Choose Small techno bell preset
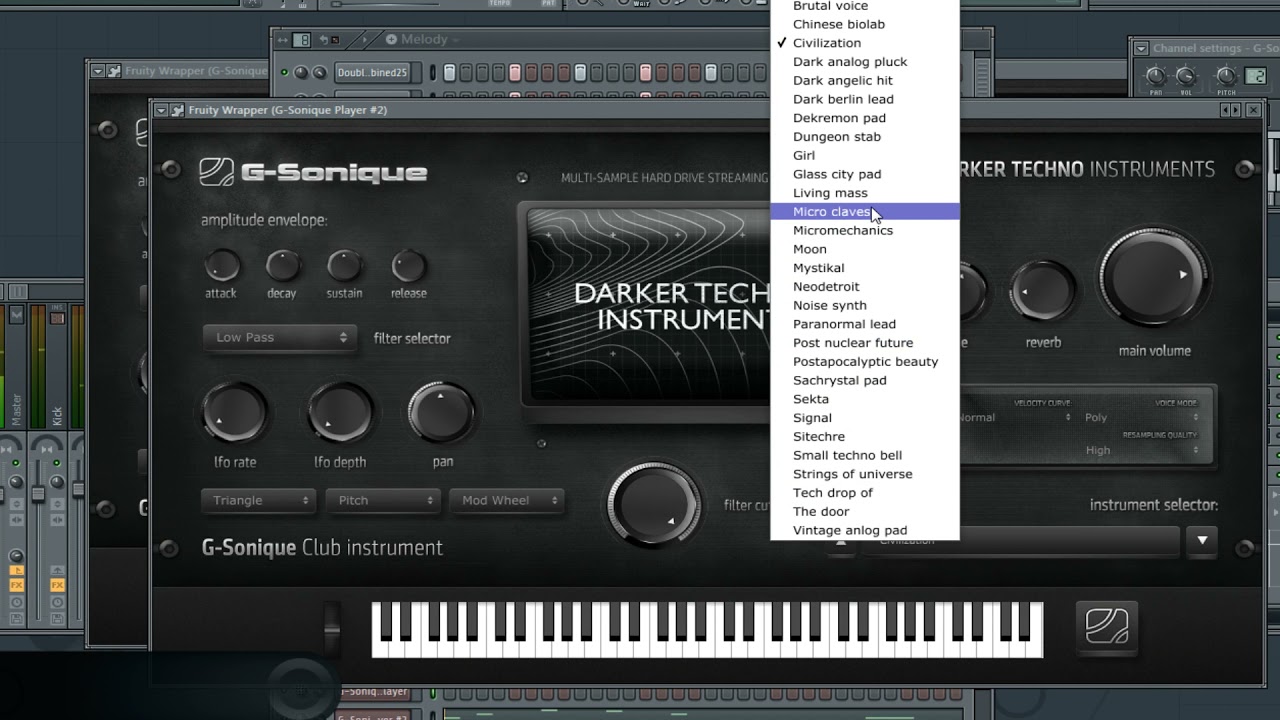The height and width of the screenshot is (720, 1280). pyautogui.click(x=865, y=455)
